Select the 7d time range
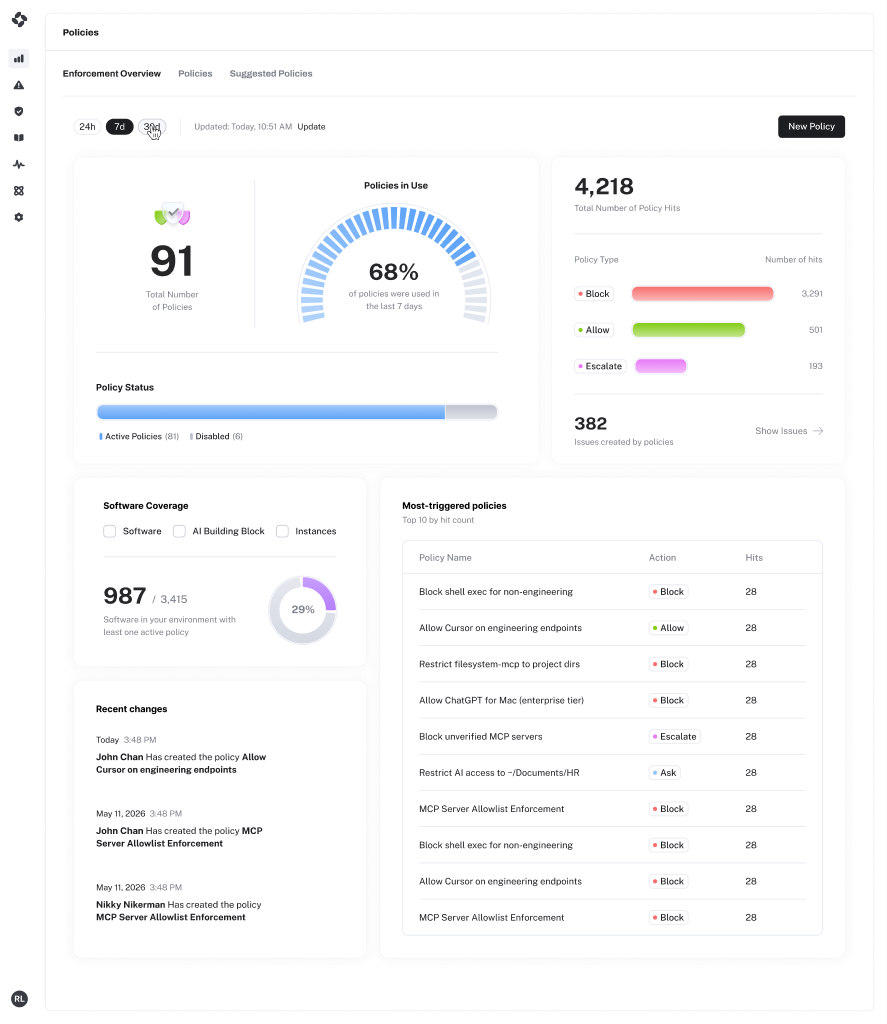The image size is (887, 1024). (x=120, y=127)
